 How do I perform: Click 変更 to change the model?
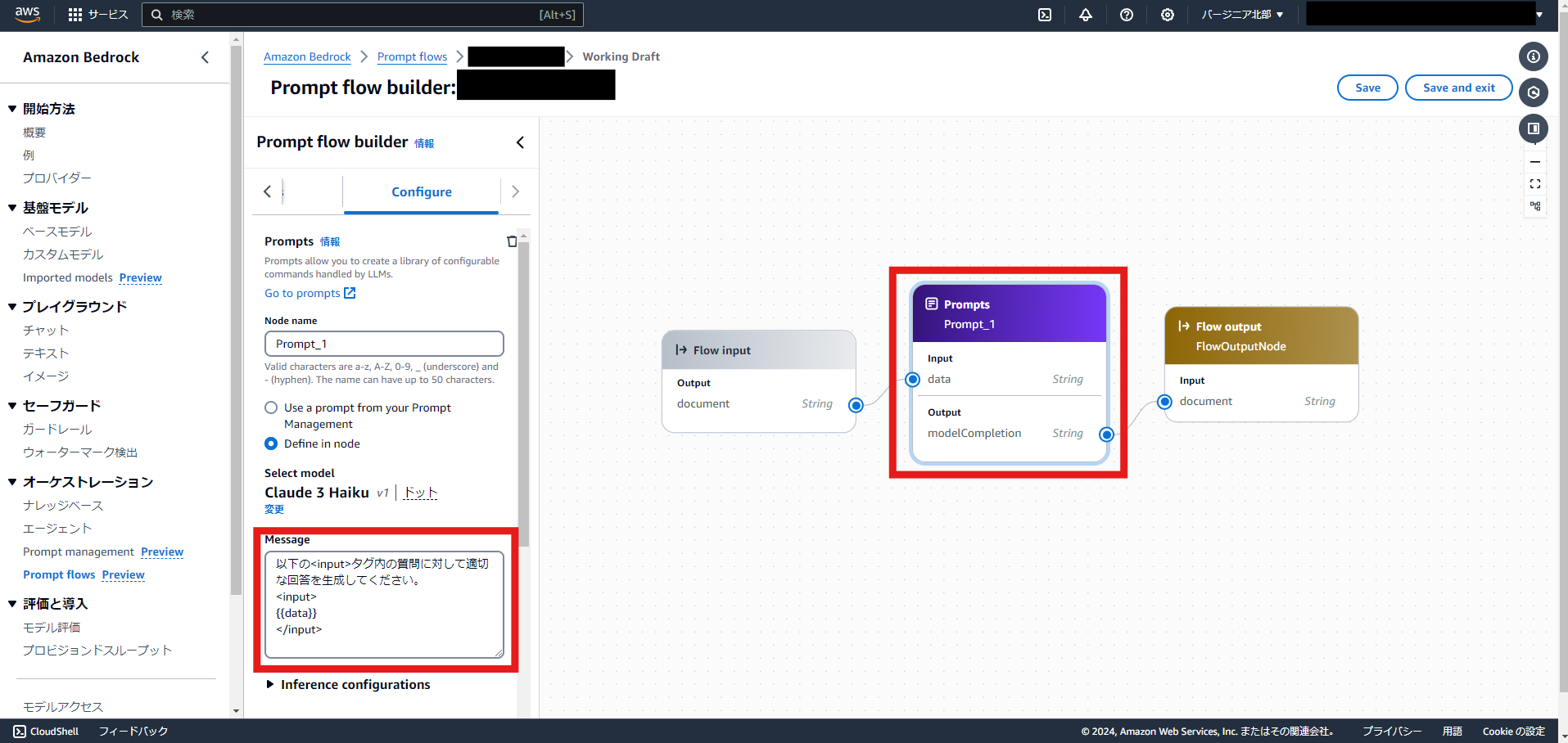point(274,509)
